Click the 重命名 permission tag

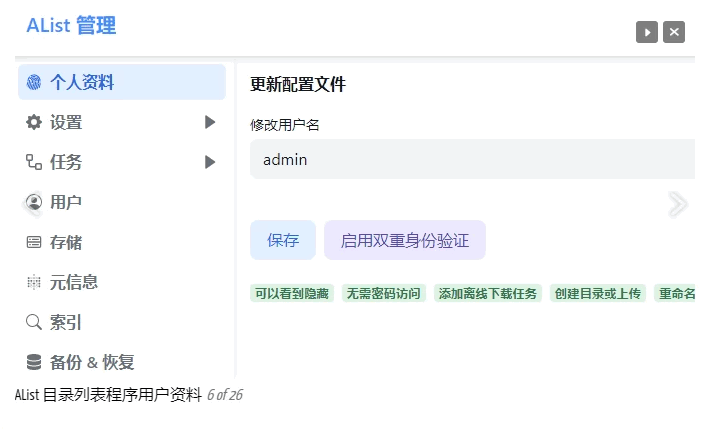point(675,293)
